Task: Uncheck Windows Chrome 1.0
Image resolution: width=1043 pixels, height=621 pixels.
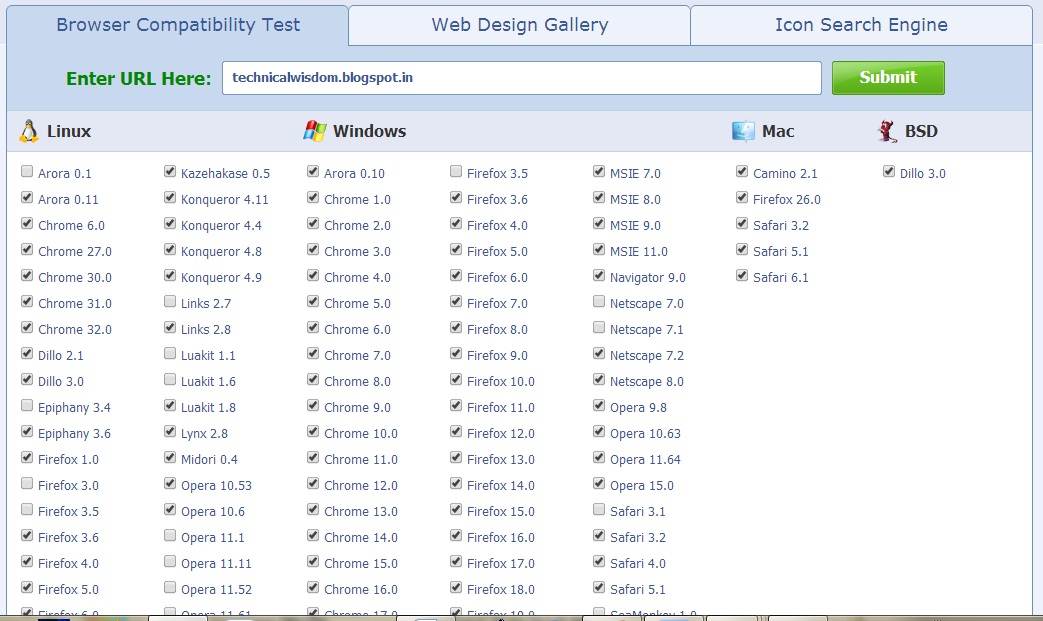Action: pyautogui.click(x=313, y=197)
